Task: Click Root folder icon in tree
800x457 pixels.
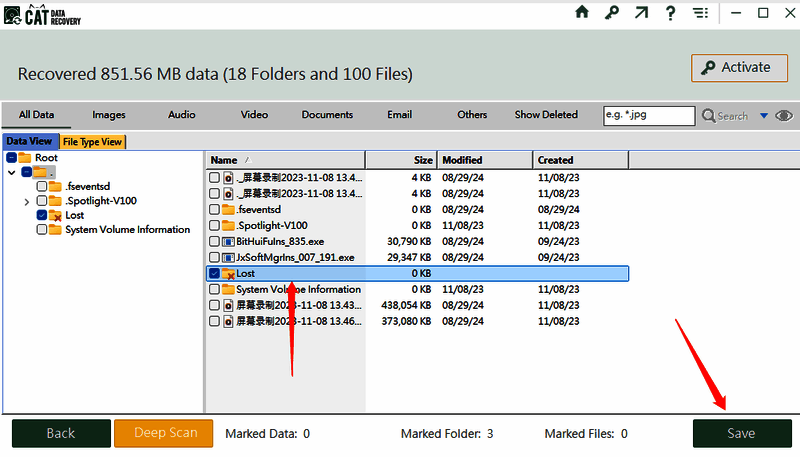Action: pos(24,158)
